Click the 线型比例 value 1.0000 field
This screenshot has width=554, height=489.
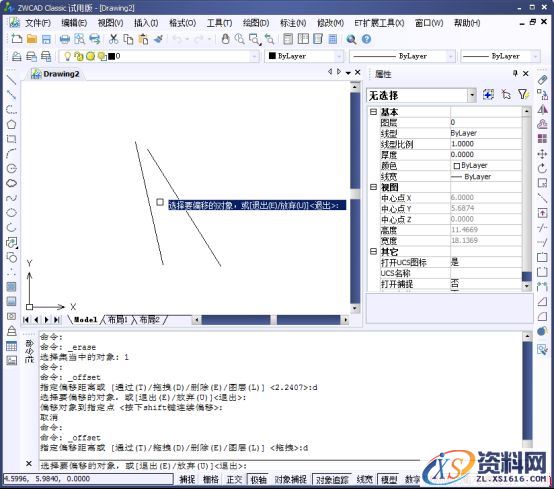tap(486, 144)
